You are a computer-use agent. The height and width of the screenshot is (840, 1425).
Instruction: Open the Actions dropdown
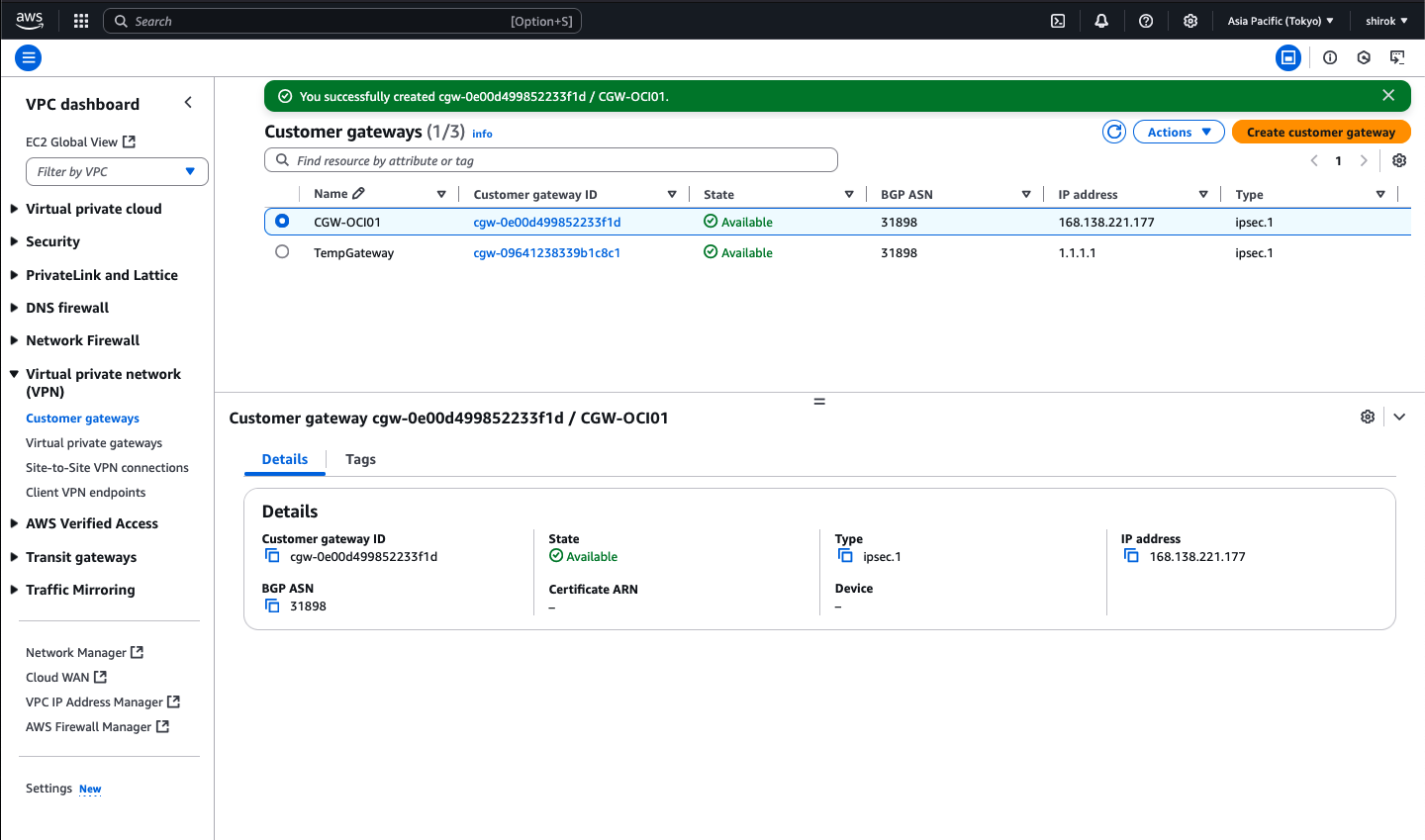point(1179,132)
